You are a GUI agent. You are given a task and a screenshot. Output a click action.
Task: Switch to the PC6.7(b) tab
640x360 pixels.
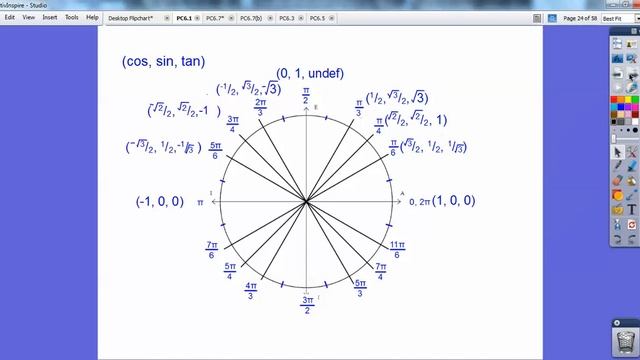[251, 18]
